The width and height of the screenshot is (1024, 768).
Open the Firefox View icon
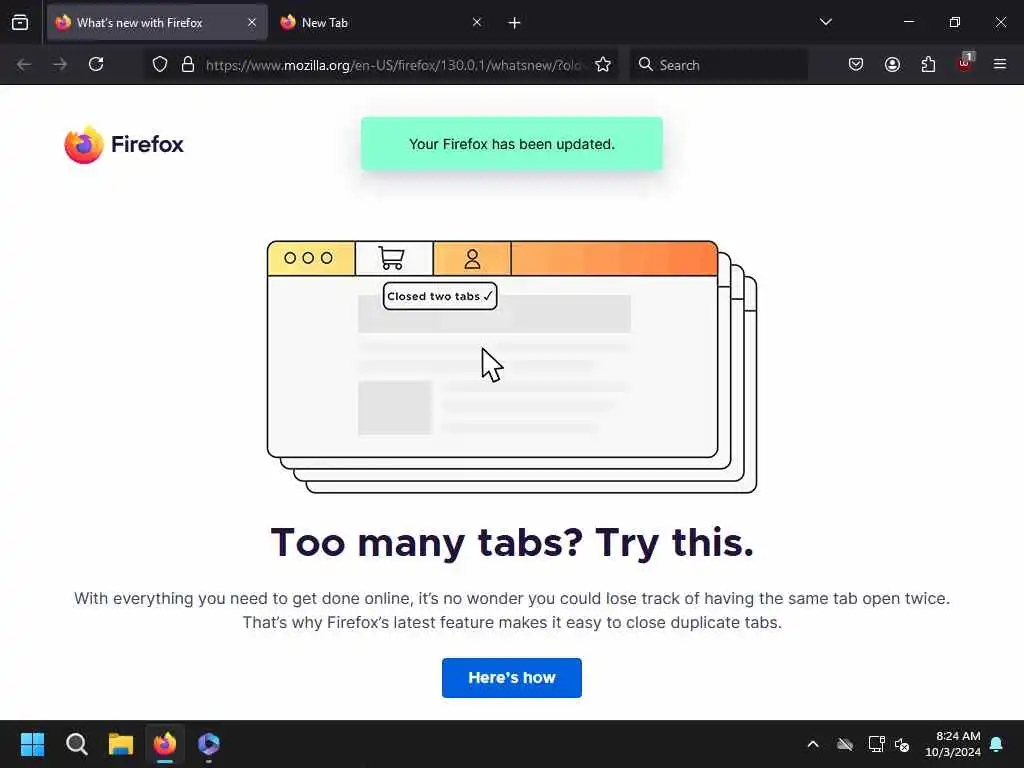pyautogui.click(x=20, y=22)
